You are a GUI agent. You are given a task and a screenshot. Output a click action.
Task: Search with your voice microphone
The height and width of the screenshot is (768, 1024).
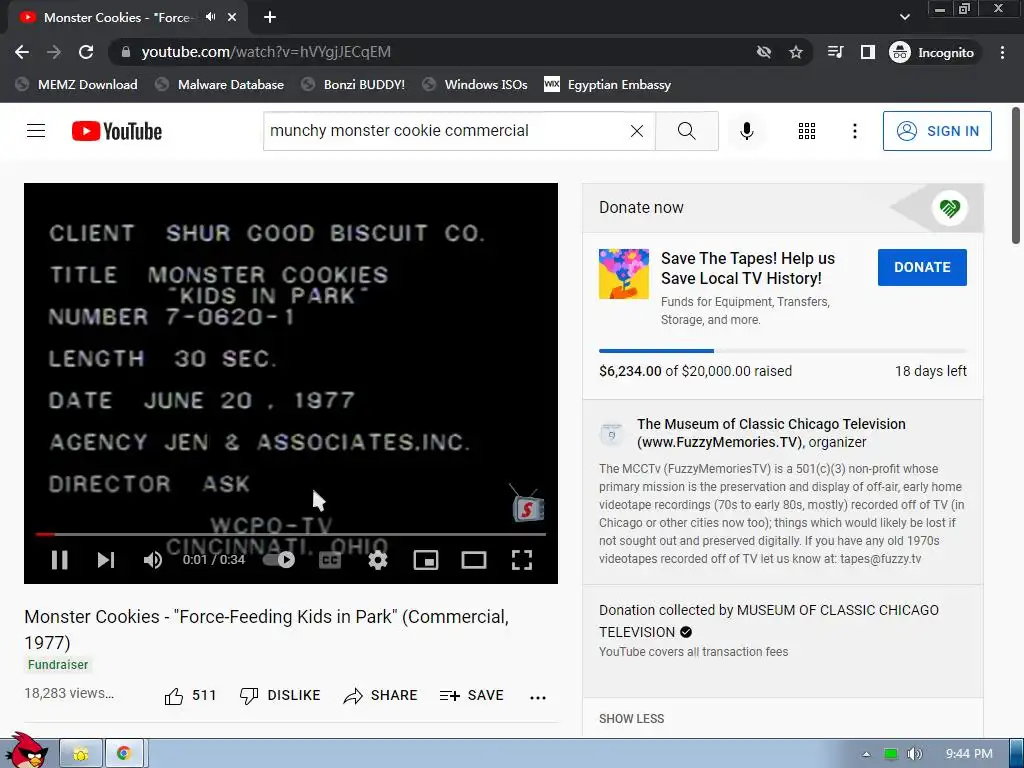coord(746,131)
